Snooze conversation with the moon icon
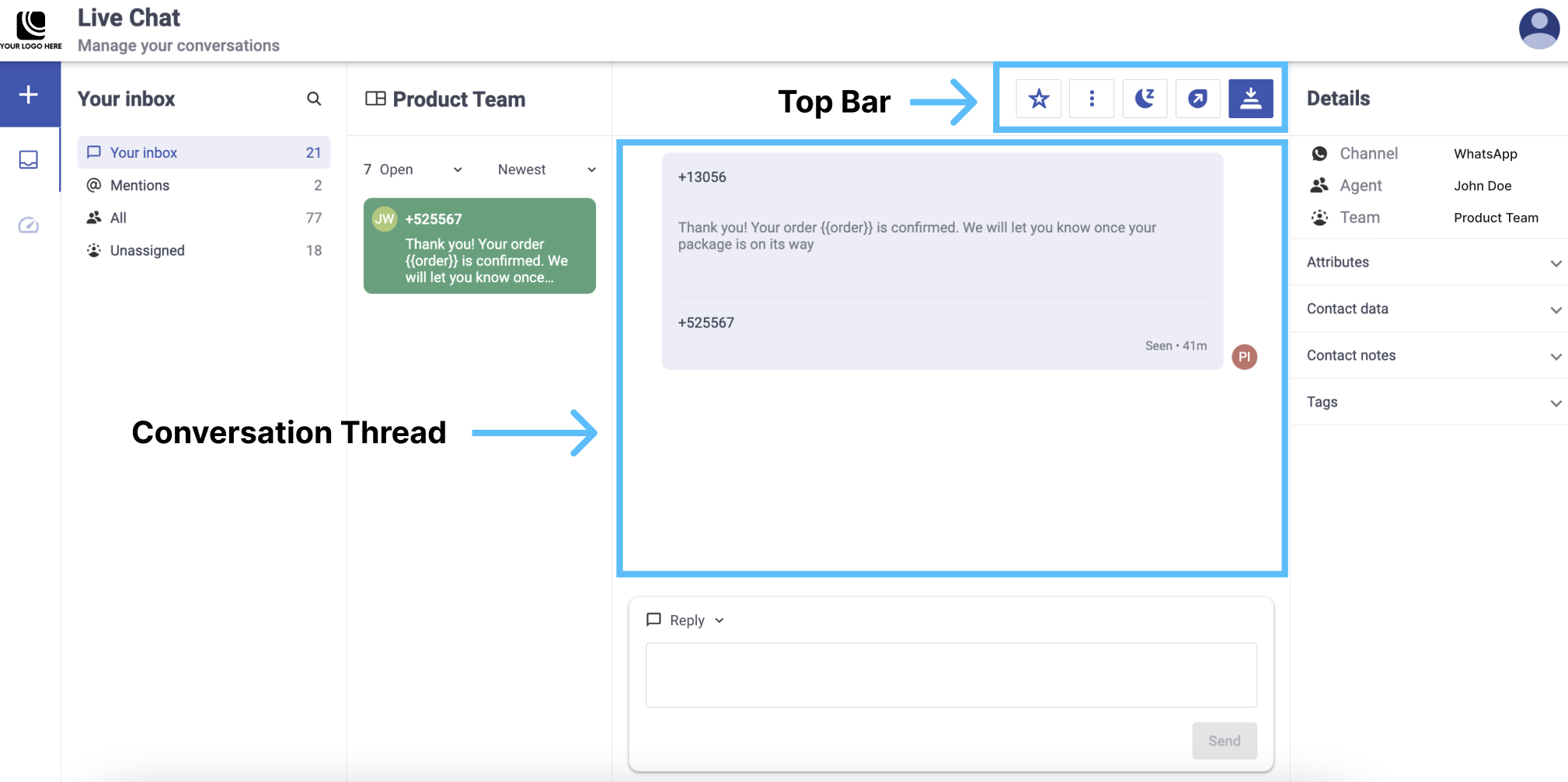 [x=1145, y=99]
